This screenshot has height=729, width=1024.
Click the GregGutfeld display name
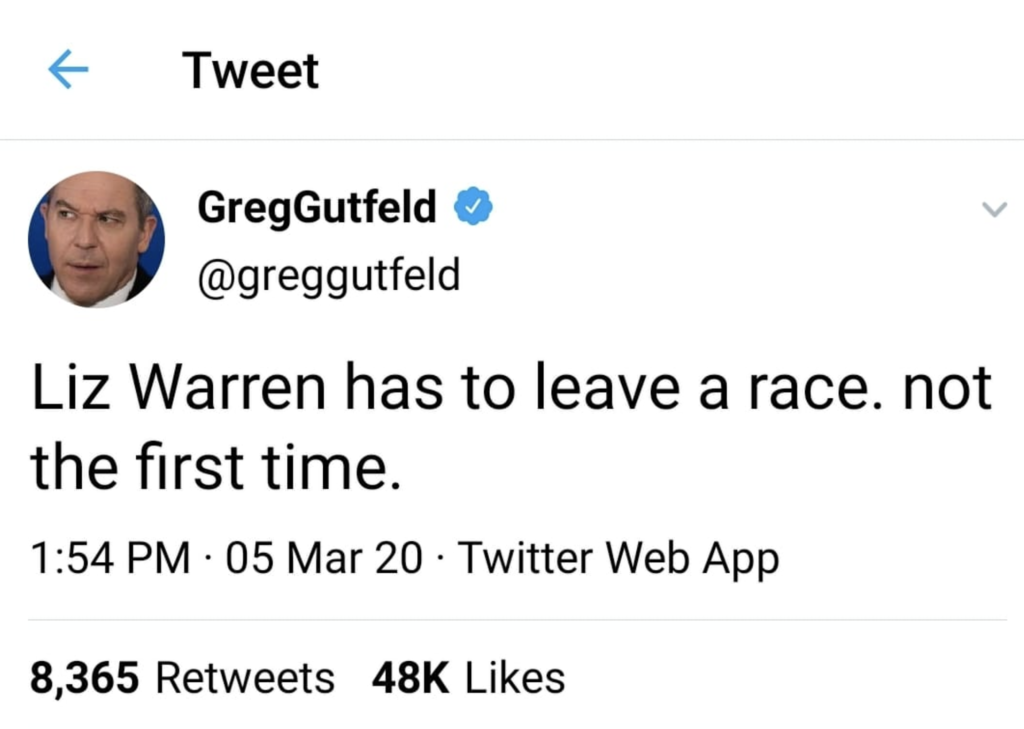[x=317, y=208]
